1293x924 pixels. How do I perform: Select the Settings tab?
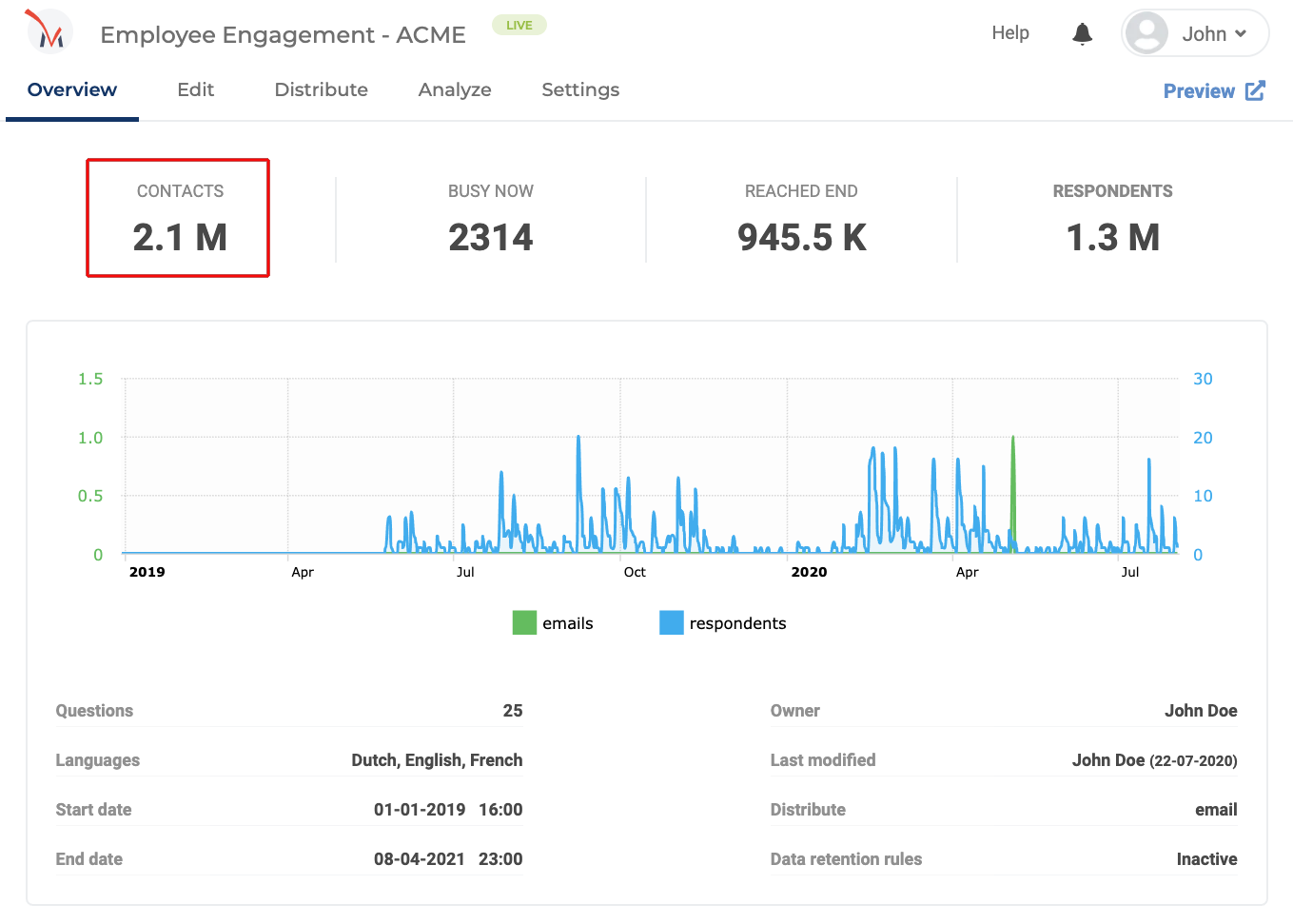[580, 89]
